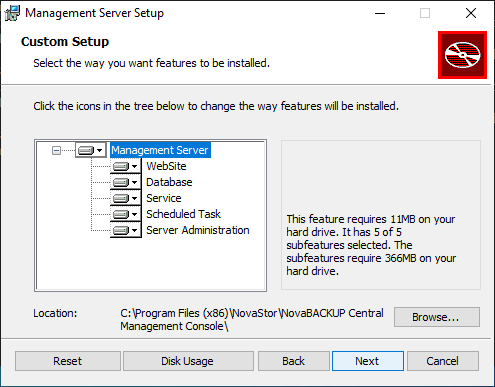
Task: Click the feature size description text
Action: pos(371,245)
